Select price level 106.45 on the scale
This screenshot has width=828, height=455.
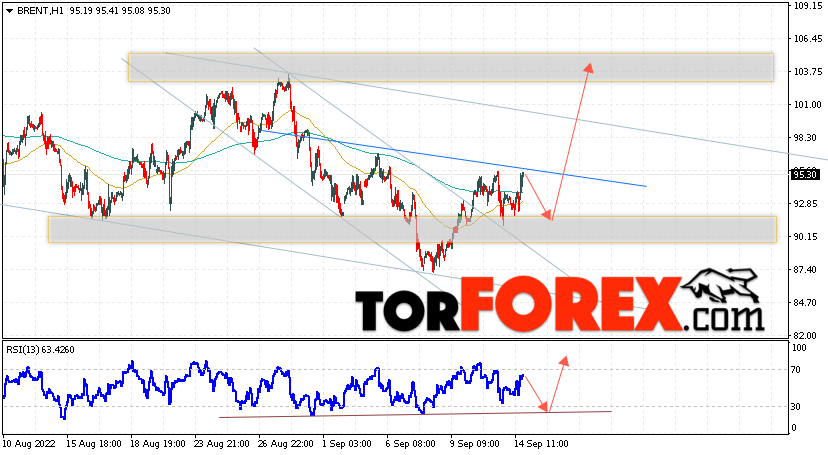tap(808, 39)
